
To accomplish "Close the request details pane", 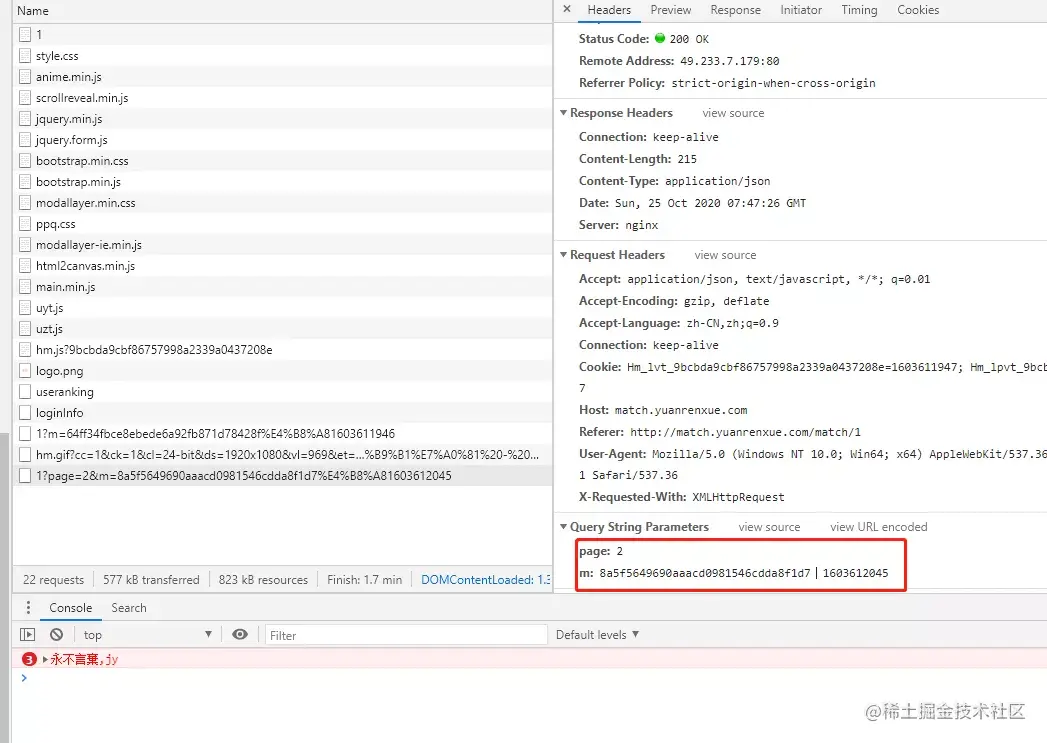I will [x=567, y=9].
